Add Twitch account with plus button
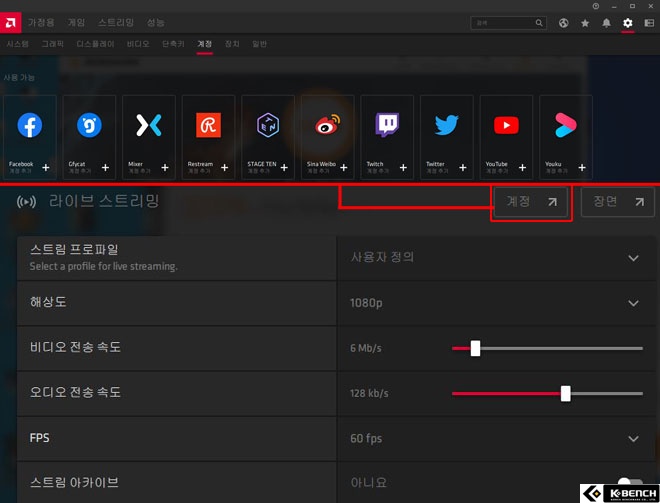Viewport: 660px width, 503px height. (x=403, y=168)
